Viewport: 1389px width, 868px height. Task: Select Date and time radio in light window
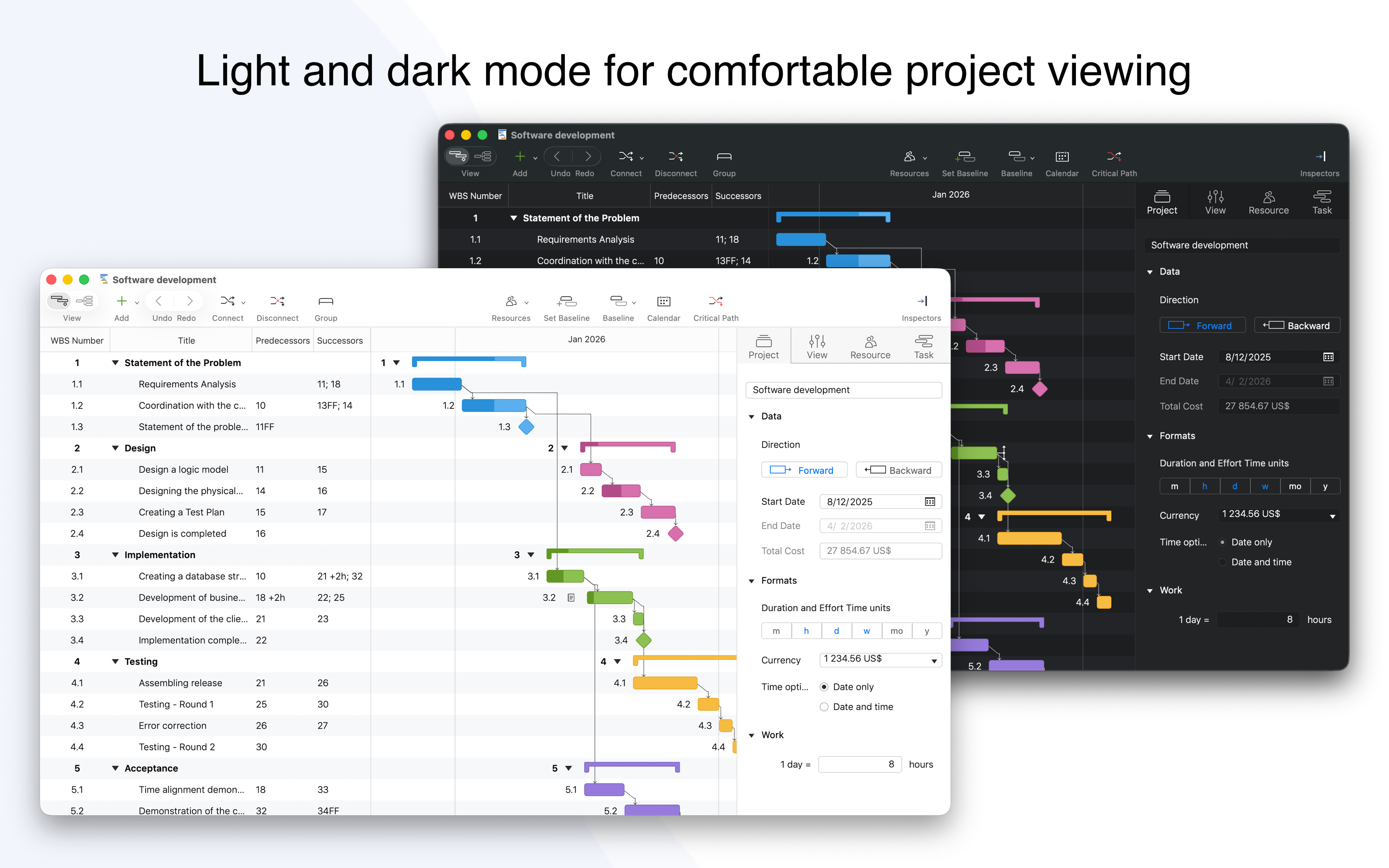click(x=824, y=706)
